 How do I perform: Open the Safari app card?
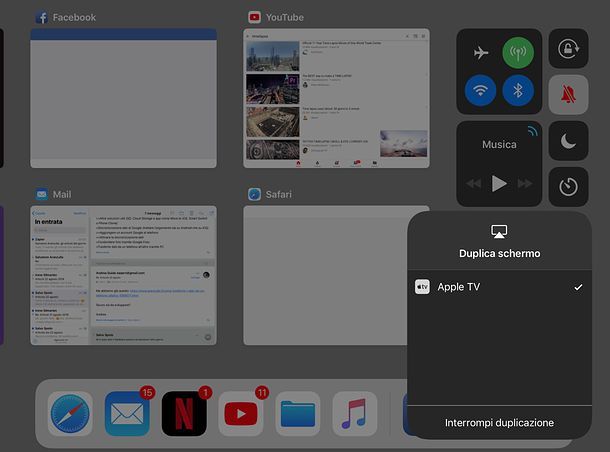point(325,275)
